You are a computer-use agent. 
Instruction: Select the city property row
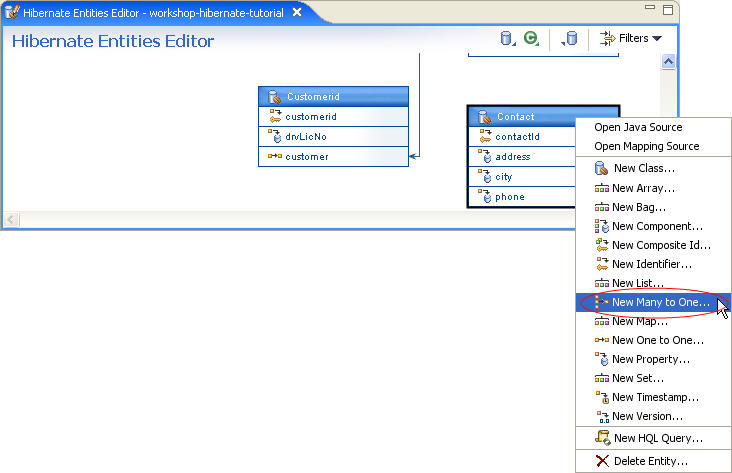[521, 177]
